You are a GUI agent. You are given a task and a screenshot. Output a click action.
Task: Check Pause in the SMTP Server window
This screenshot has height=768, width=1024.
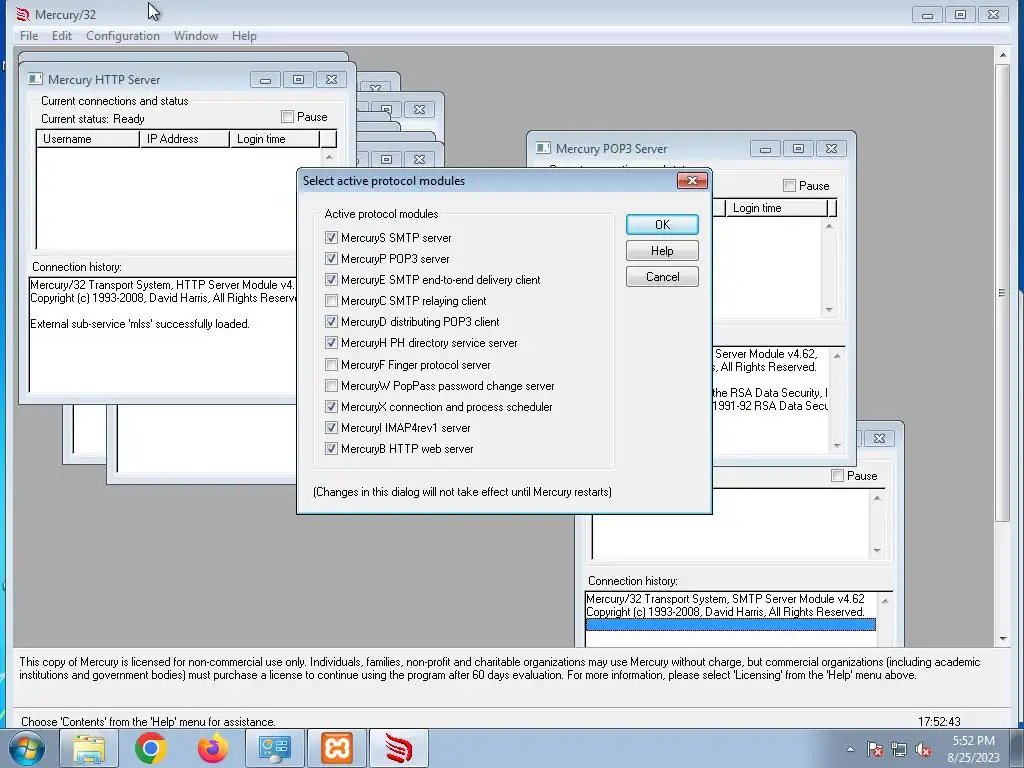837,475
